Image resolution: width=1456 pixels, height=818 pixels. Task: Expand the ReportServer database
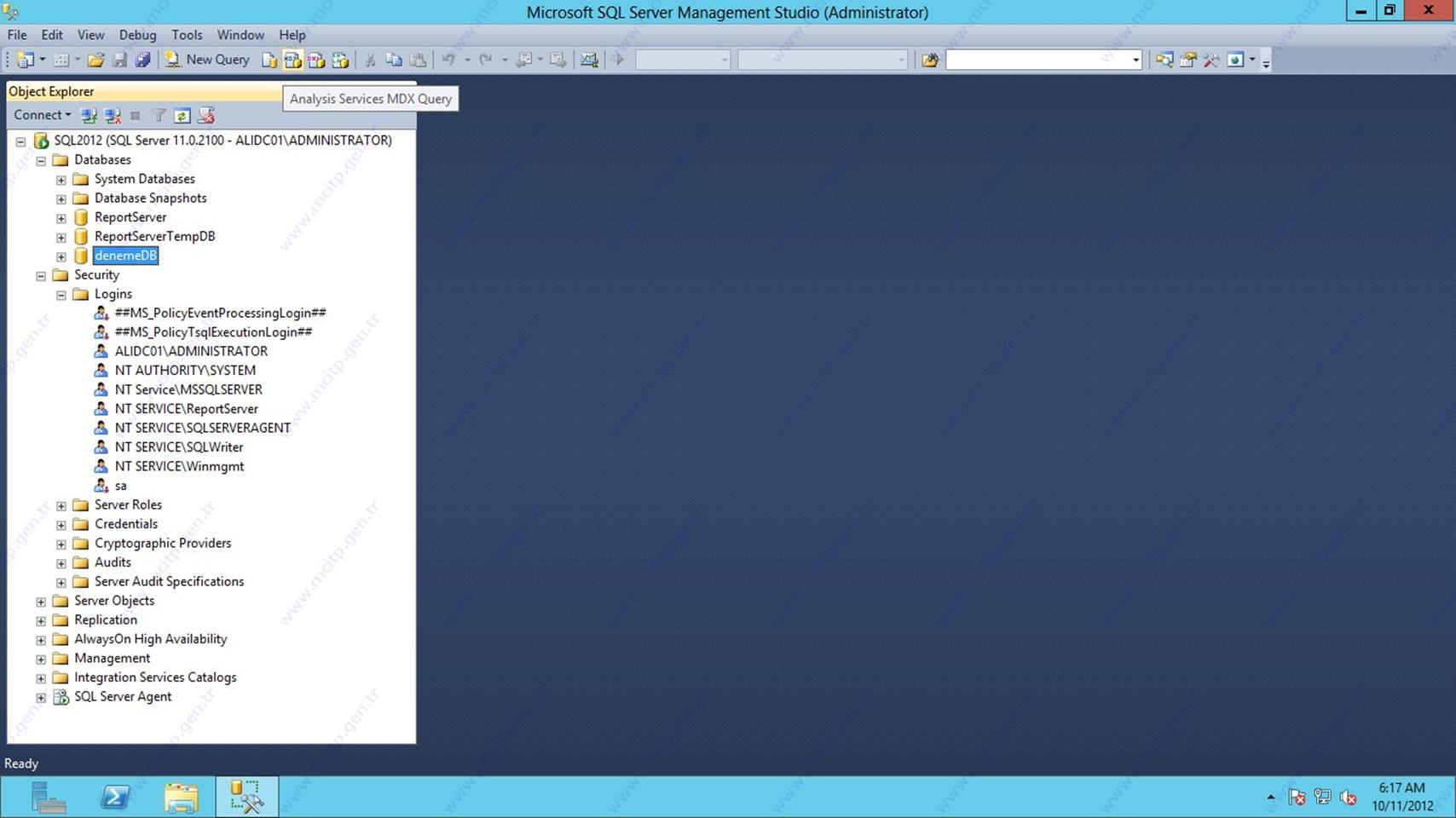tap(61, 218)
